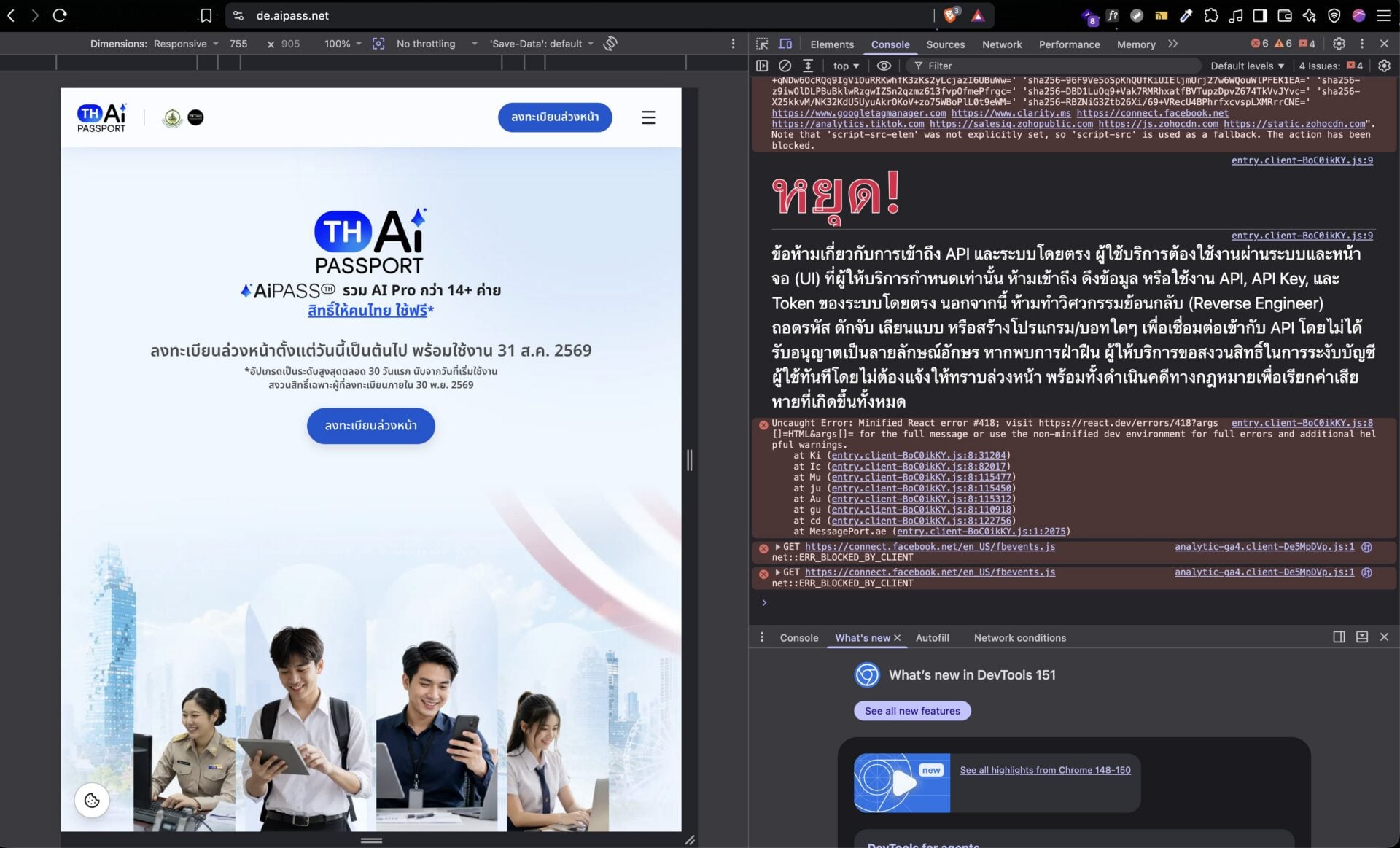Toggle the console expand/collapse groups icon

pyautogui.click(x=808, y=66)
